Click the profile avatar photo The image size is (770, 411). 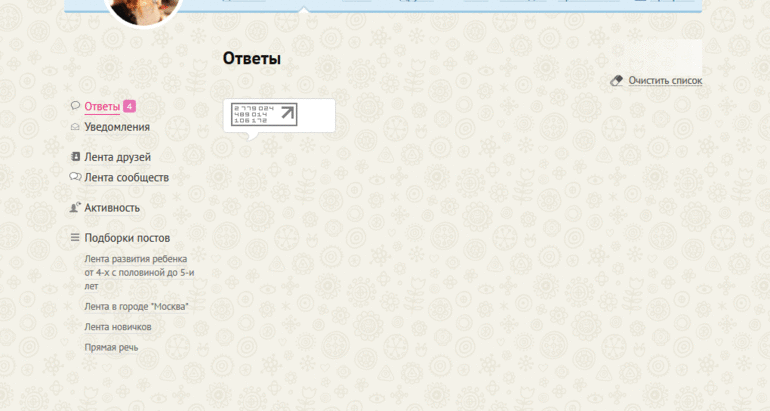[143, 10]
